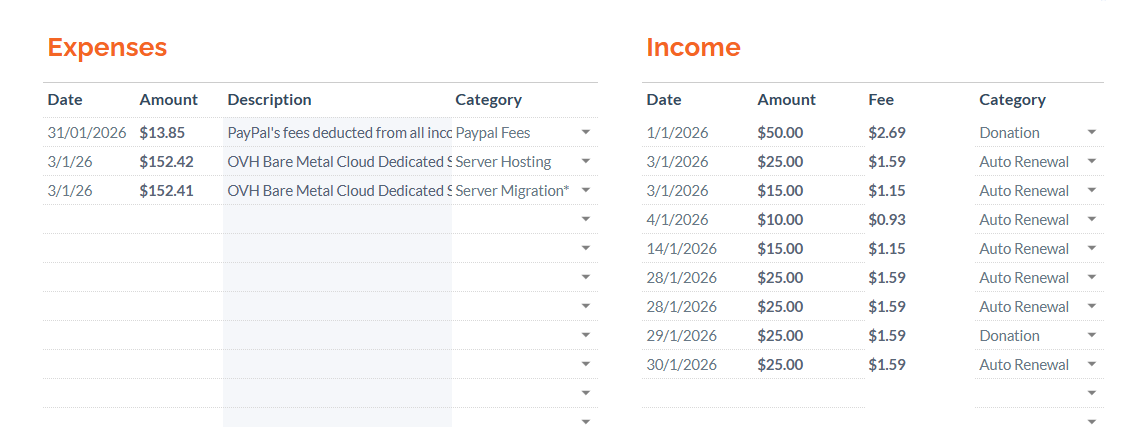
Task: Select the $2.69 fee cell
Action: point(887,132)
